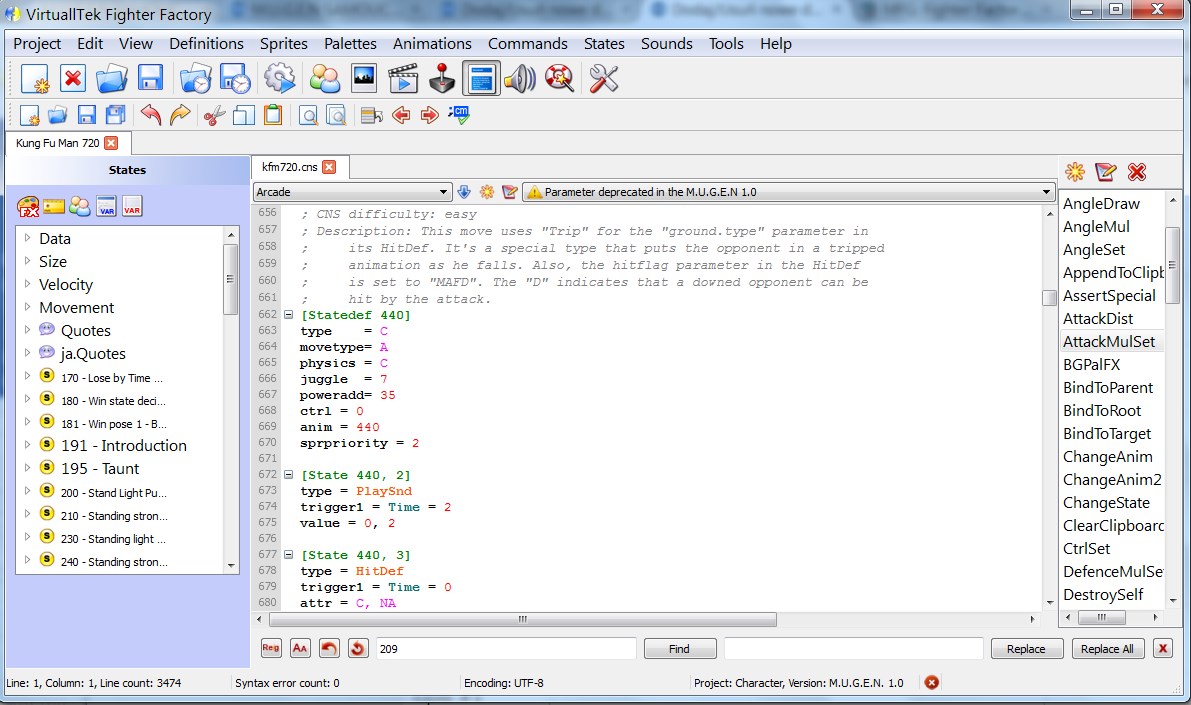Click the red left arrow navigation icon
The image size is (1191, 705).
(x=401, y=115)
